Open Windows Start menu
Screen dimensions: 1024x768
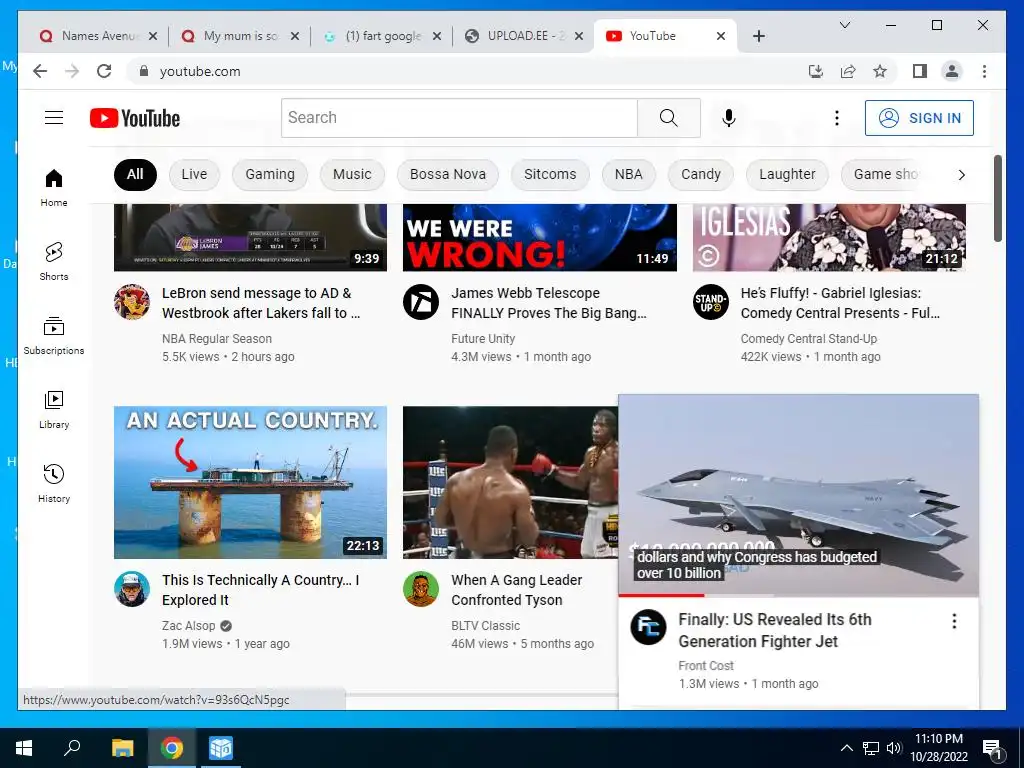[24, 748]
